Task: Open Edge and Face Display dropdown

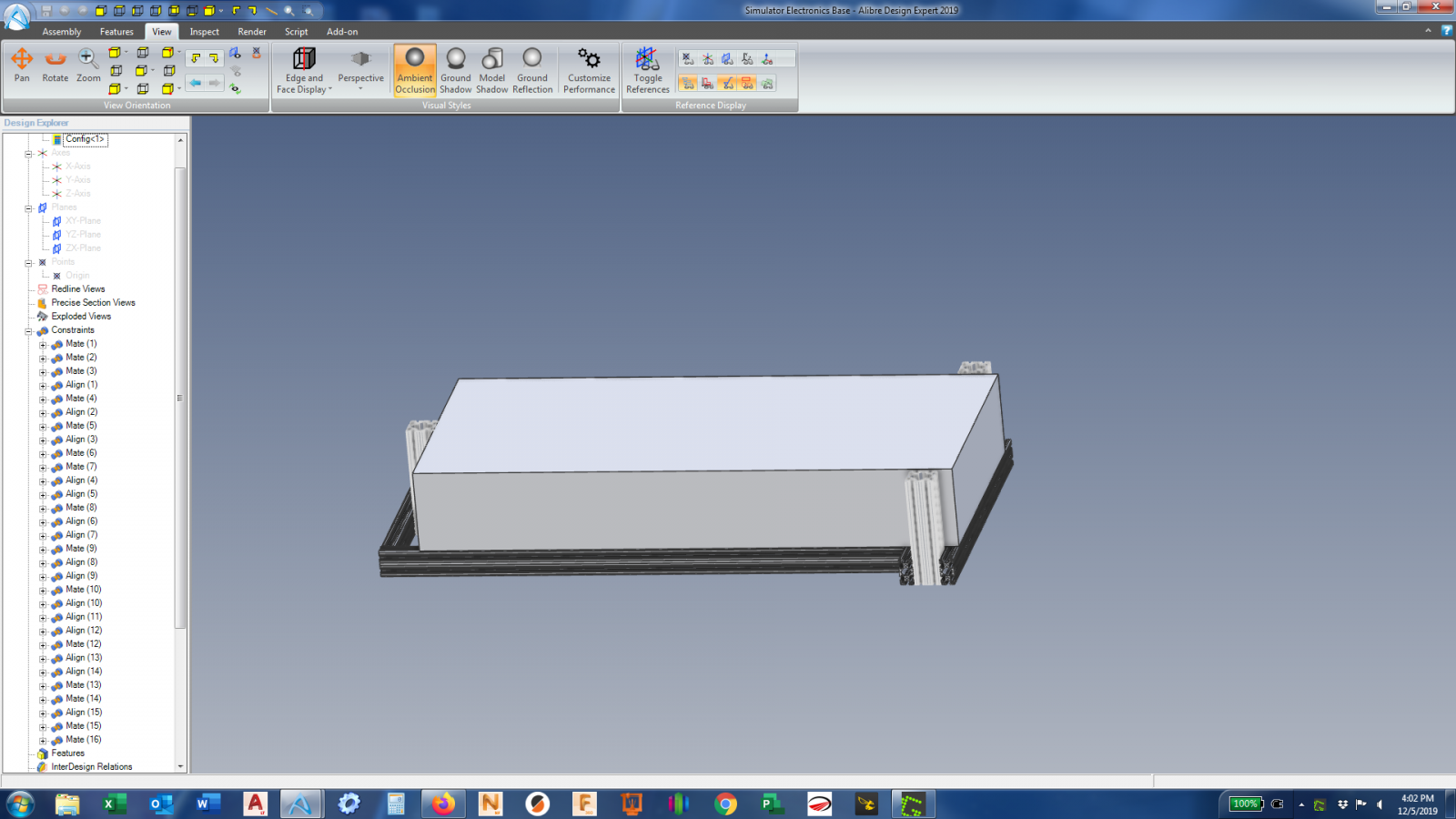Action: pyautogui.click(x=304, y=70)
